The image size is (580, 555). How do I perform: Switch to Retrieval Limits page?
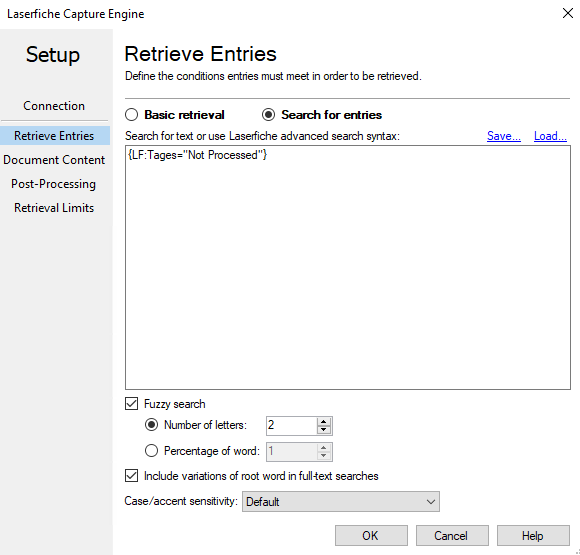point(54,208)
